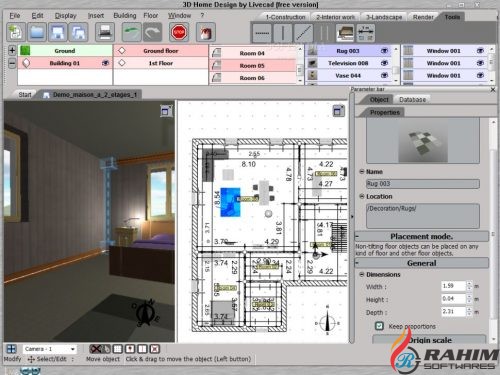Screen dimensions: 500x375
Task: Open the Building menu
Action: click(x=125, y=16)
